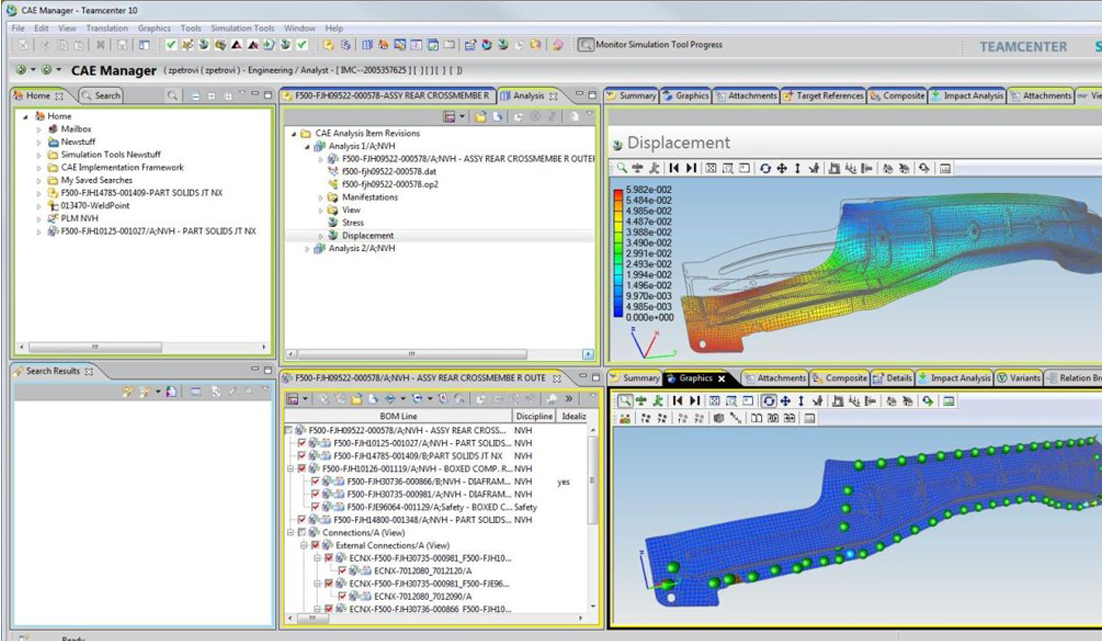The width and height of the screenshot is (1102, 641).
Task: Switch to Target References tab
Action: 823,96
